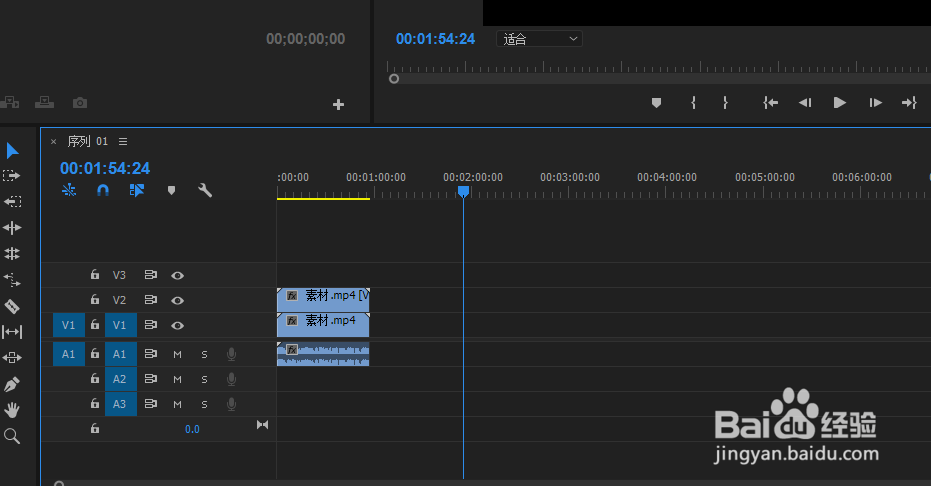Click the blue playhead on timeline ruler
931x486 pixels.
click(463, 192)
